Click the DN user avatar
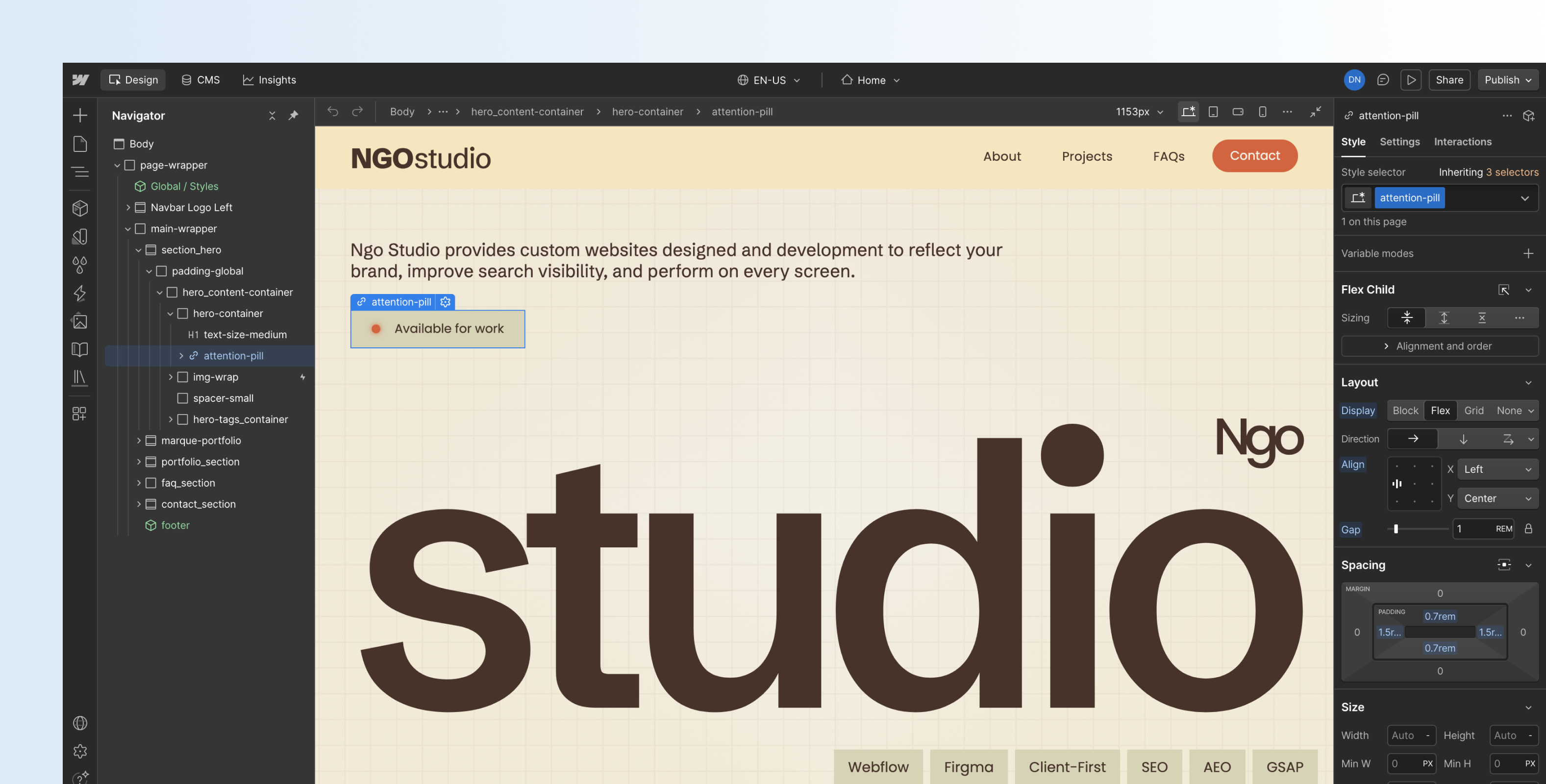The width and height of the screenshot is (1546, 784). click(x=1354, y=80)
